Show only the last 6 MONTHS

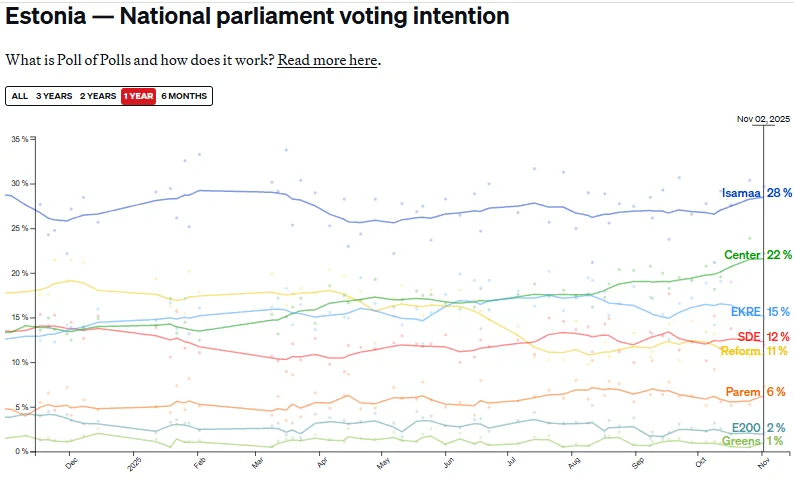(184, 96)
